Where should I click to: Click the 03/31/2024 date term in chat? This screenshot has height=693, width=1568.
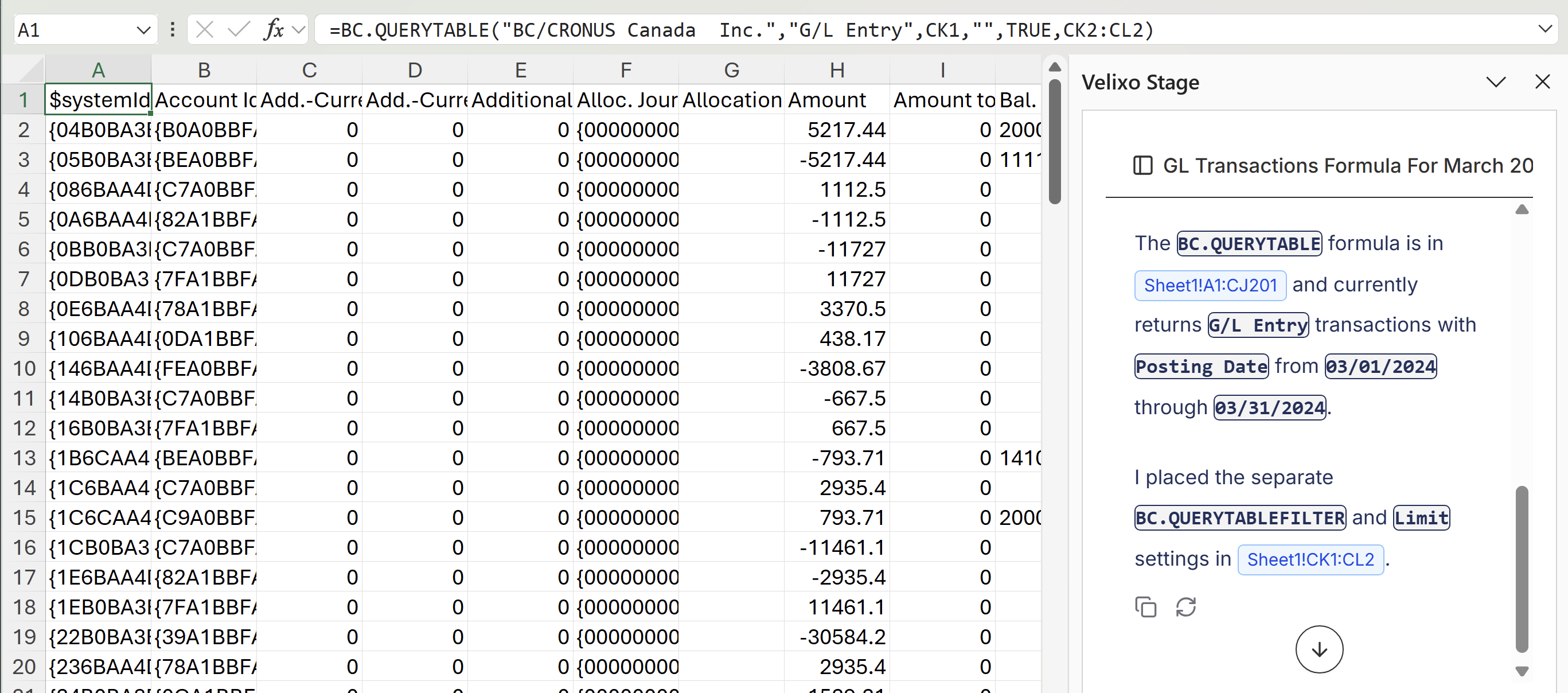pos(1270,407)
